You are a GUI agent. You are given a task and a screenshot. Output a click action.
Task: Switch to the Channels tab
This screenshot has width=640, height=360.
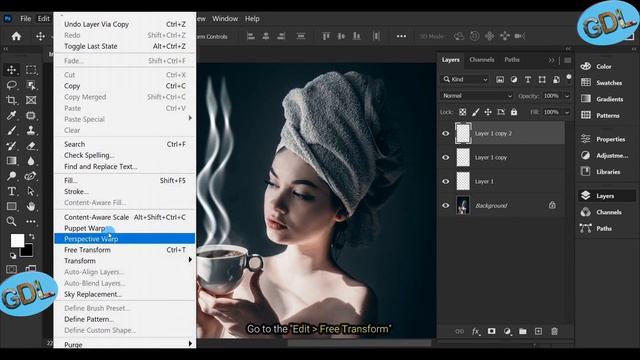(x=482, y=60)
